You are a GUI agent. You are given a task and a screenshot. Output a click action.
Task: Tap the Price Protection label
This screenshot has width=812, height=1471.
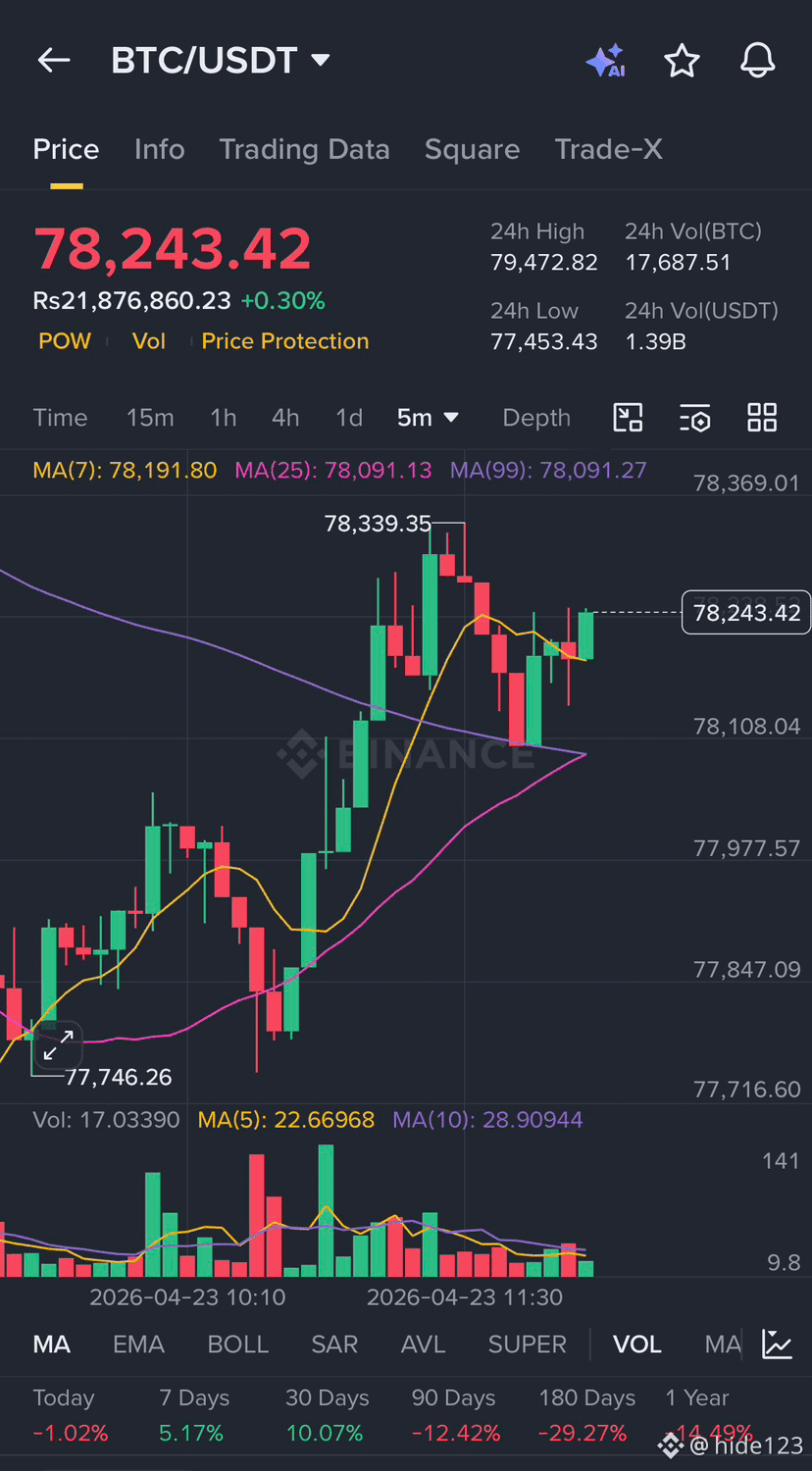tap(285, 341)
